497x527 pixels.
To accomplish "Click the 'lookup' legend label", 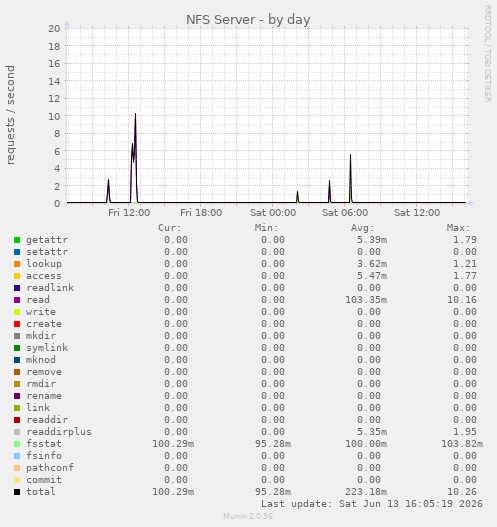I will pos(44,264).
